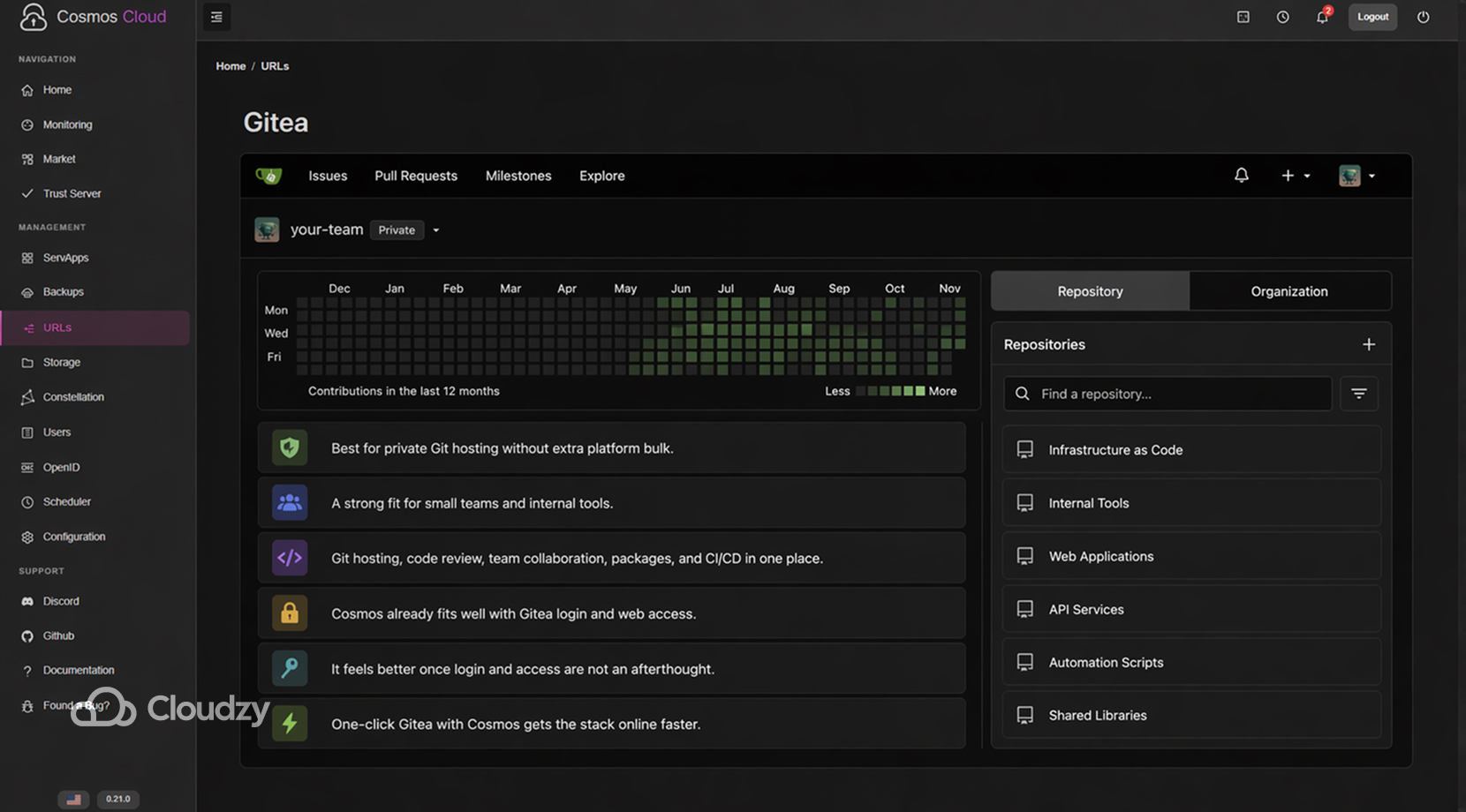
Task: Switch to the Organization tab
Action: click(1288, 290)
